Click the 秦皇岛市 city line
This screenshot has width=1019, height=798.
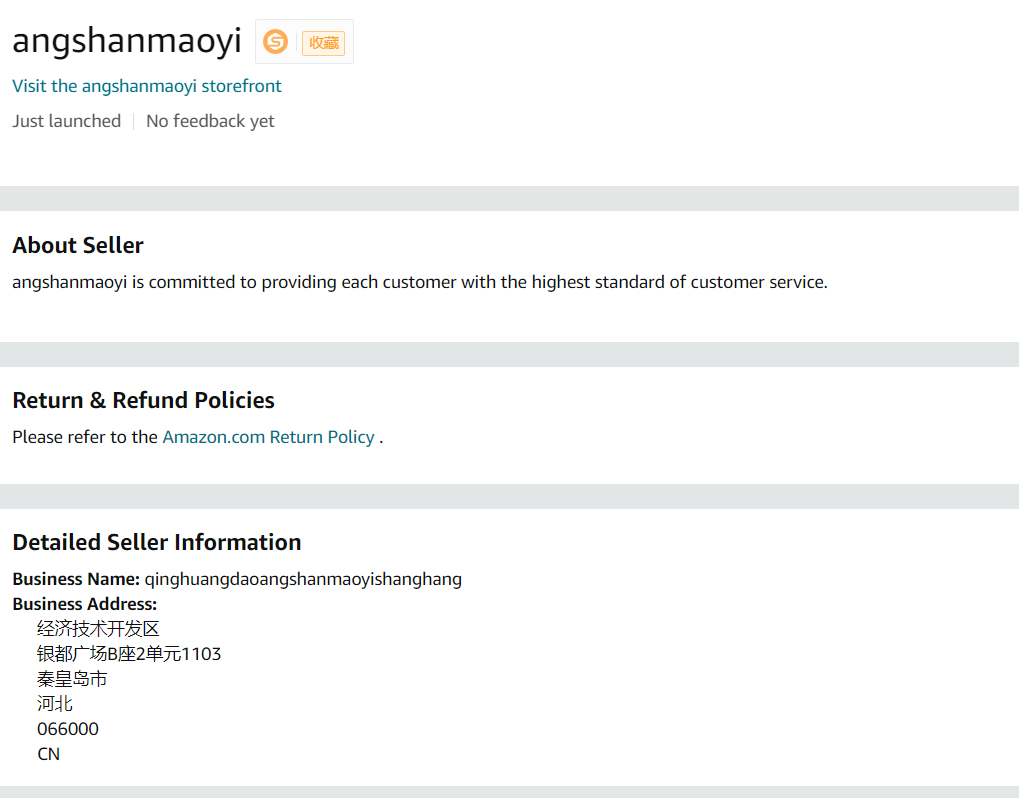tap(72, 679)
